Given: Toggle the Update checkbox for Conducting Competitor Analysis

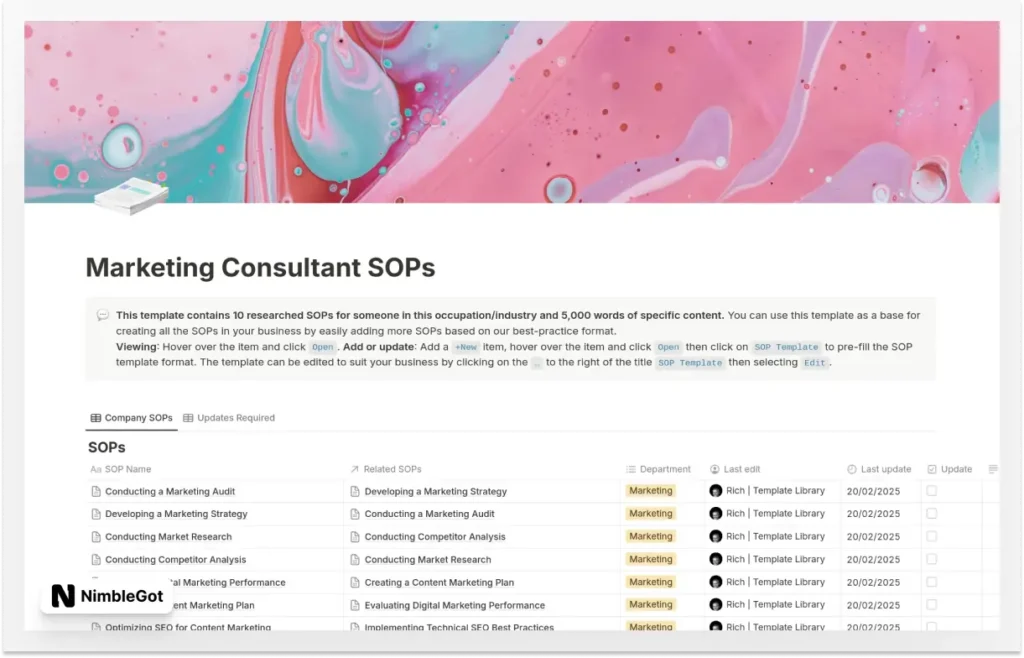Looking at the screenshot, I should pyautogui.click(x=932, y=559).
